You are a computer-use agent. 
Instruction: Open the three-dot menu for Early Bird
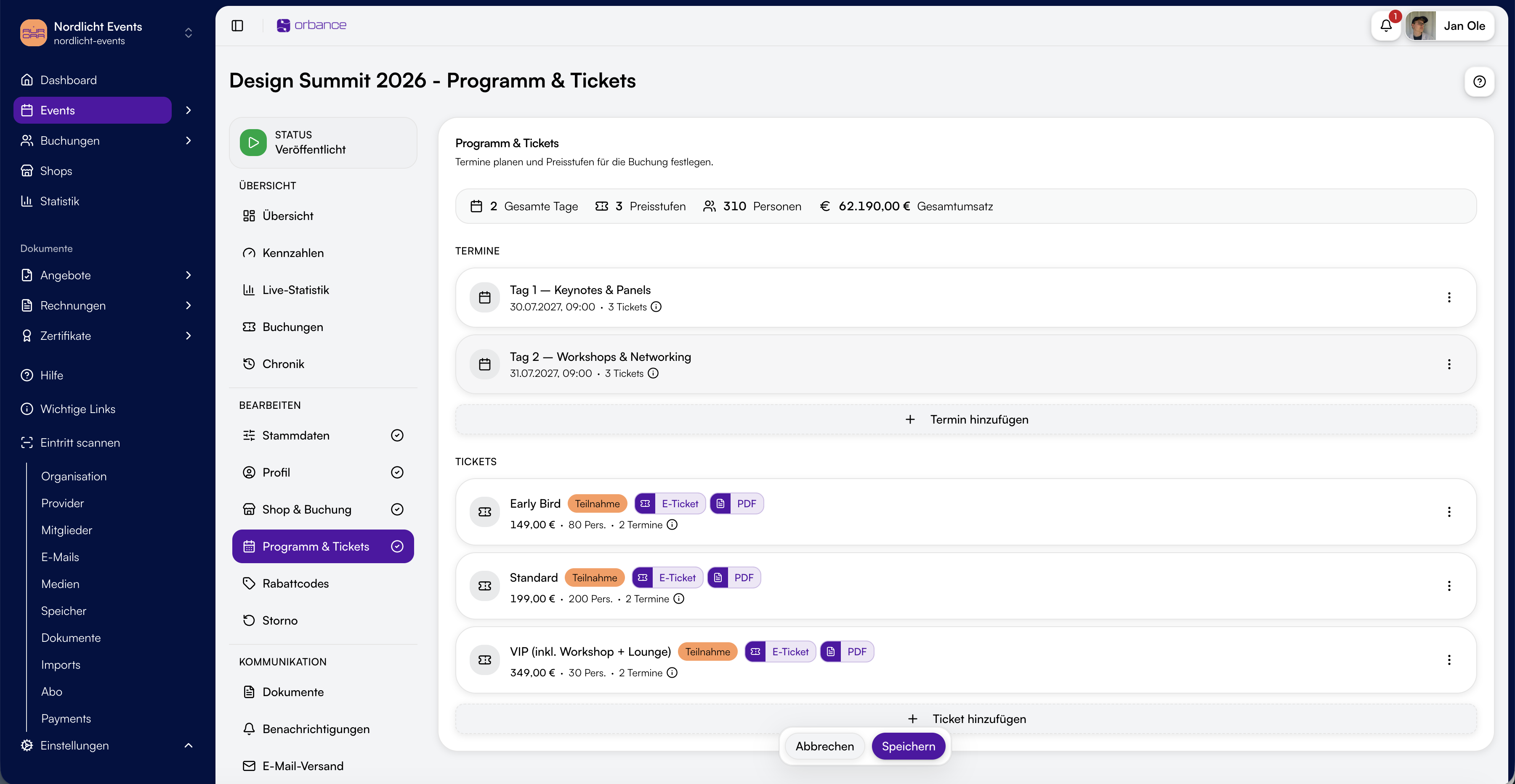(x=1449, y=512)
